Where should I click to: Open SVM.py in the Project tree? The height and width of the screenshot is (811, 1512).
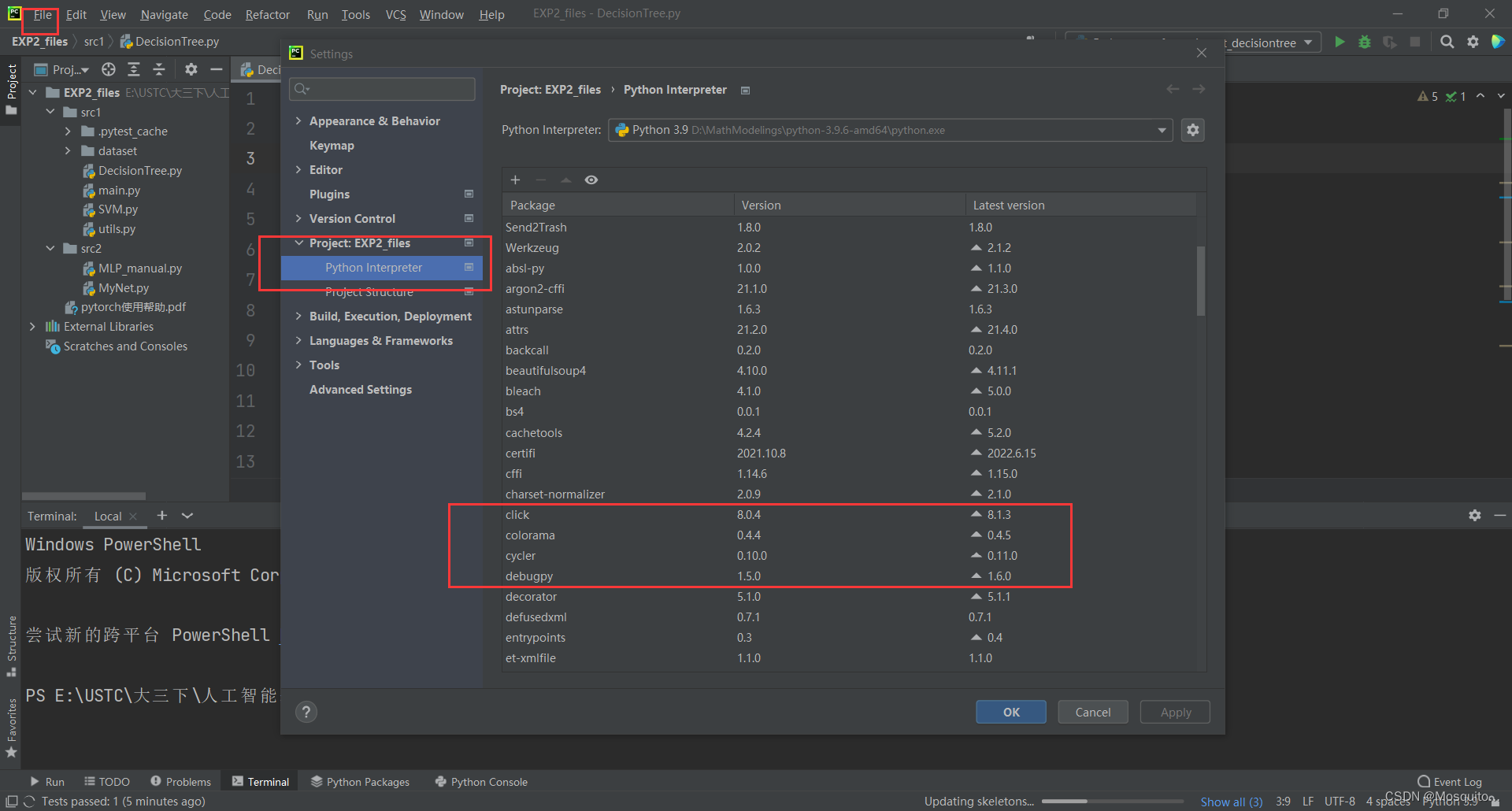click(x=117, y=209)
